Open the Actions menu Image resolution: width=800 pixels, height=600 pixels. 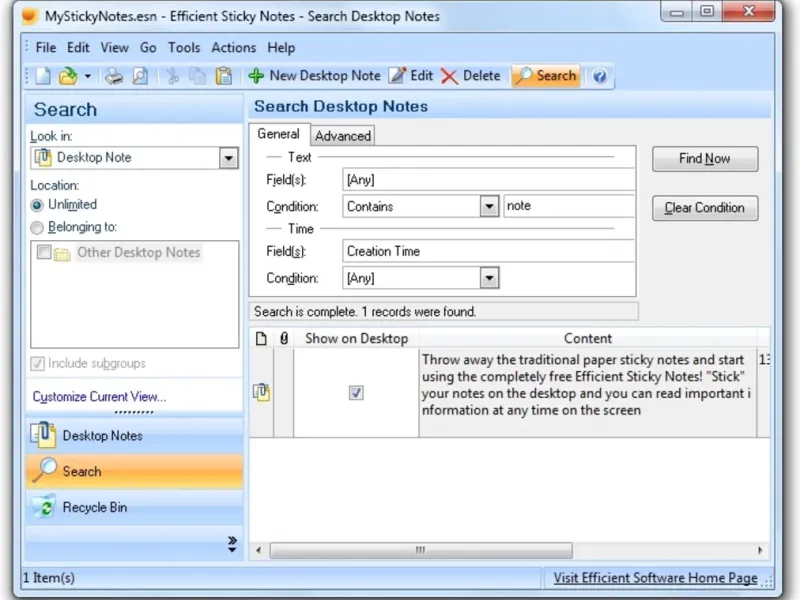coord(234,47)
